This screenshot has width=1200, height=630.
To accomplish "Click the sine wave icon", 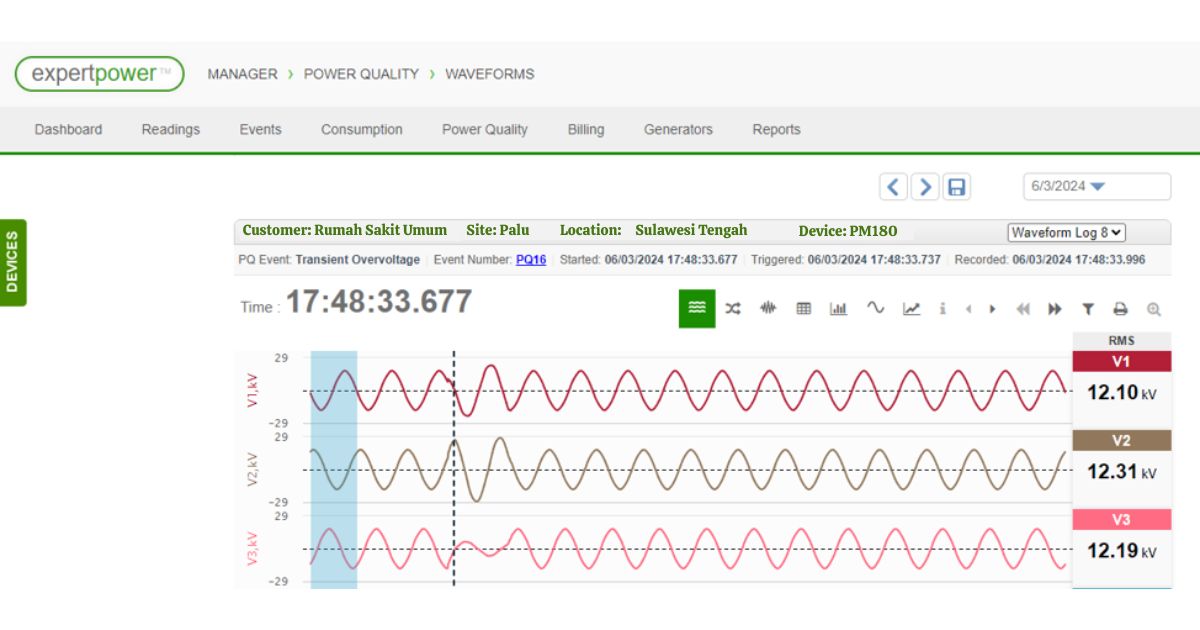I will (x=875, y=308).
